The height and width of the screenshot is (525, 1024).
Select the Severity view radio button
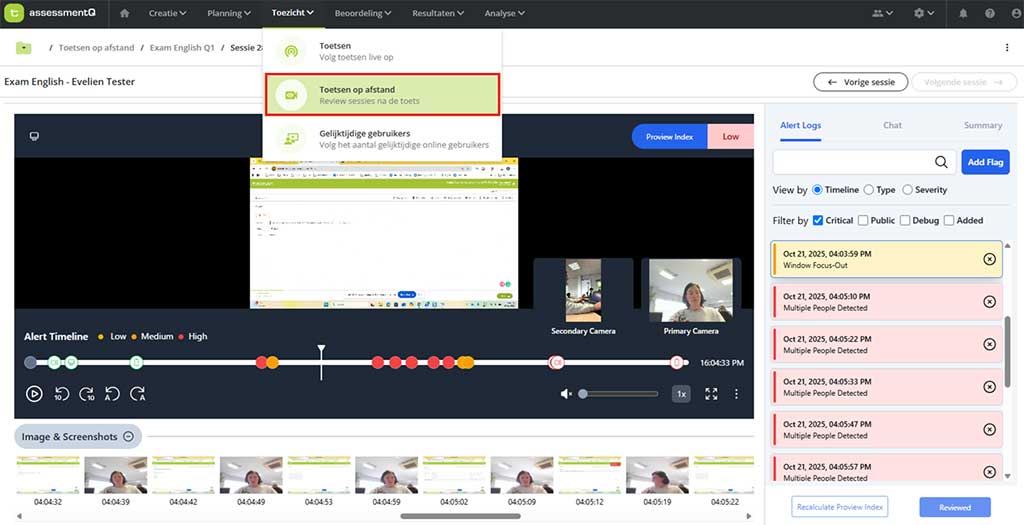[907, 190]
